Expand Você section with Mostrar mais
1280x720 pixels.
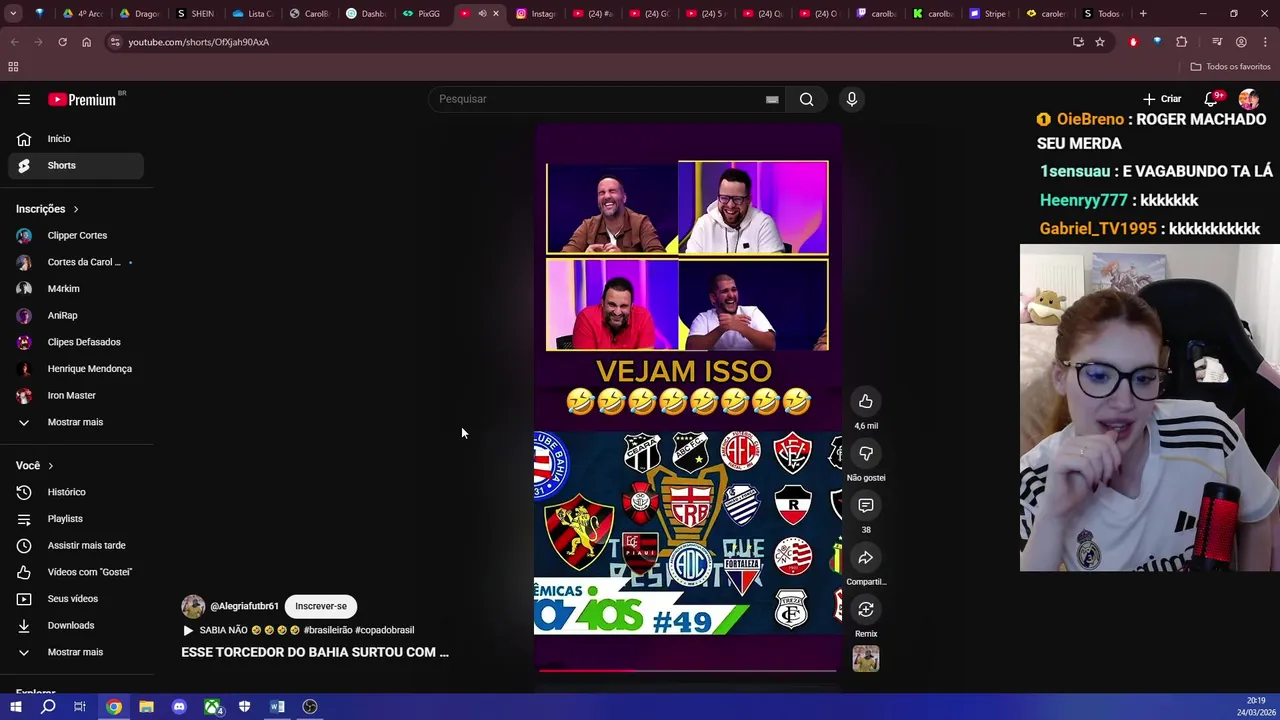(76, 652)
